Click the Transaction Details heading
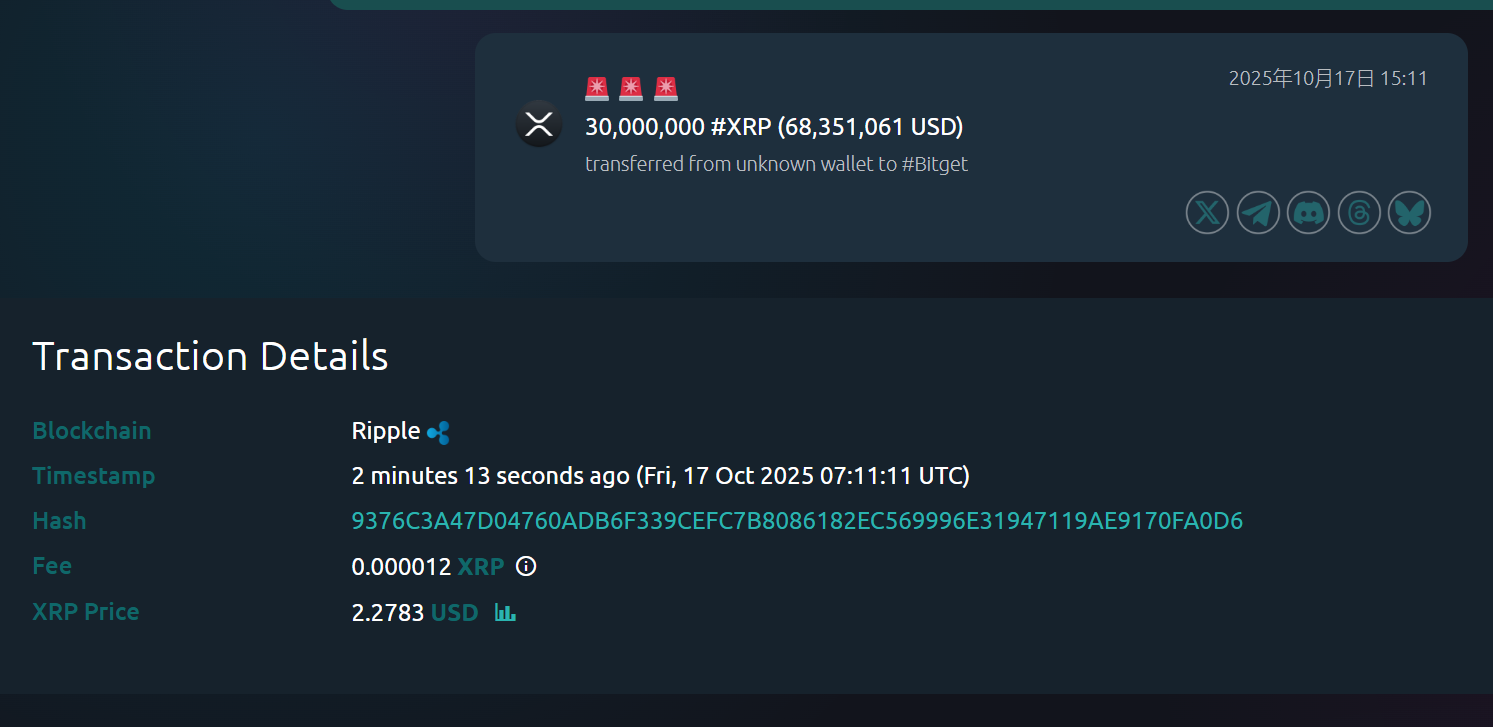The height and width of the screenshot is (727, 1493). pos(210,356)
